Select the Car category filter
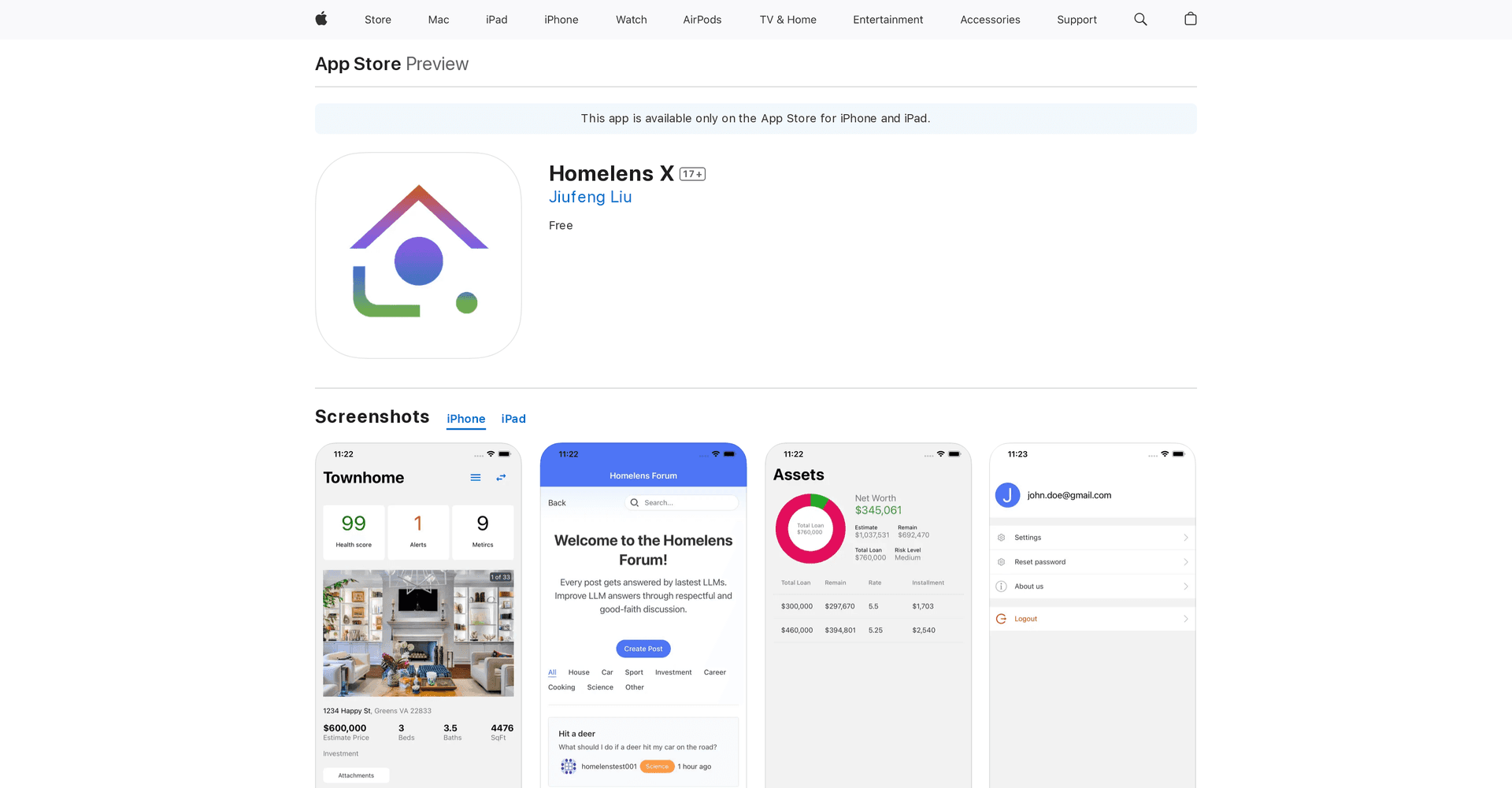 click(x=607, y=672)
